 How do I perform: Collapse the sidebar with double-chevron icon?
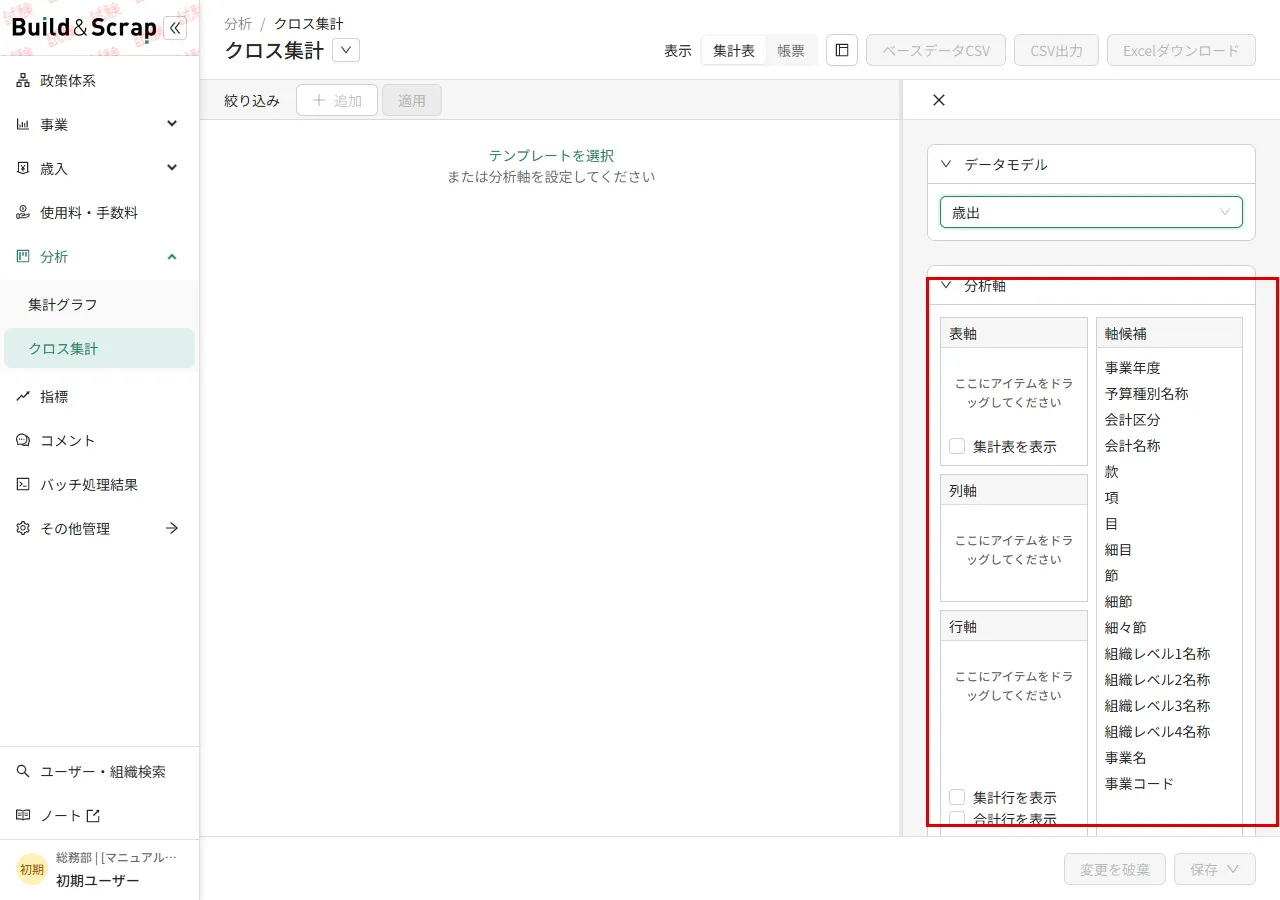coord(175,28)
